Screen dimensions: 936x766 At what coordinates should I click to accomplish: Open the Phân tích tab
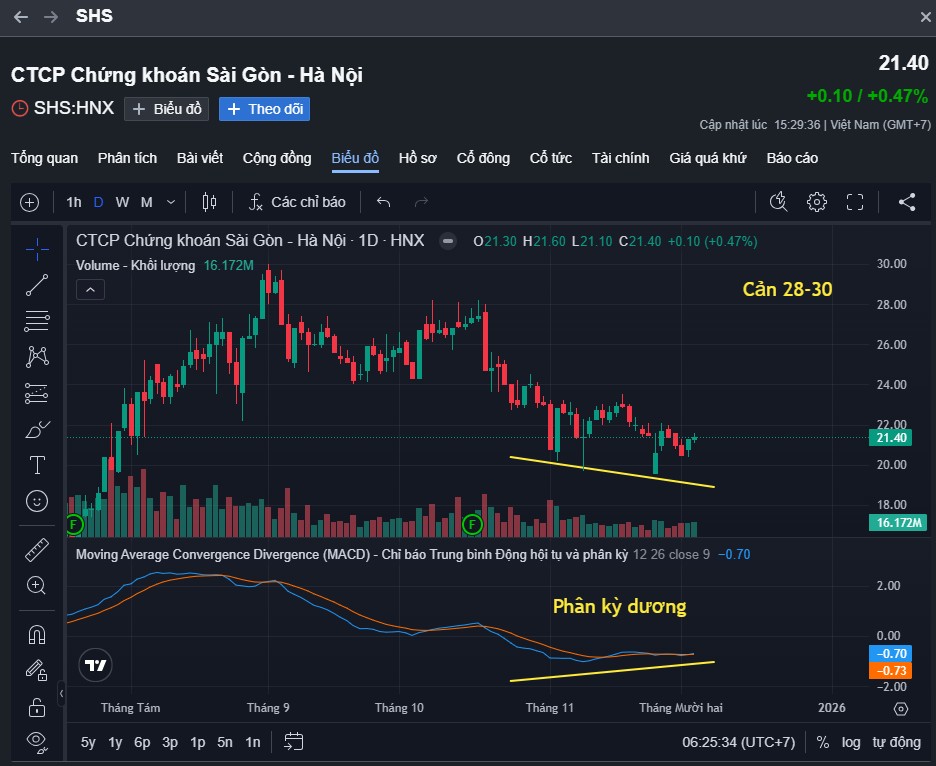pyautogui.click(x=127, y=158)
